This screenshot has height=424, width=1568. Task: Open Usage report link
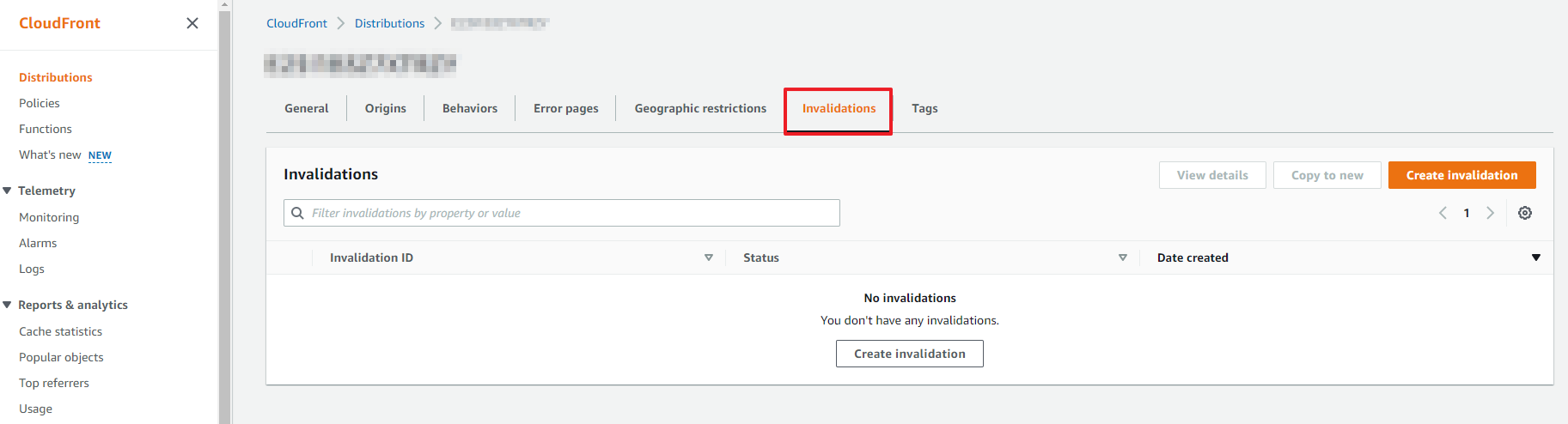[35, 409]
